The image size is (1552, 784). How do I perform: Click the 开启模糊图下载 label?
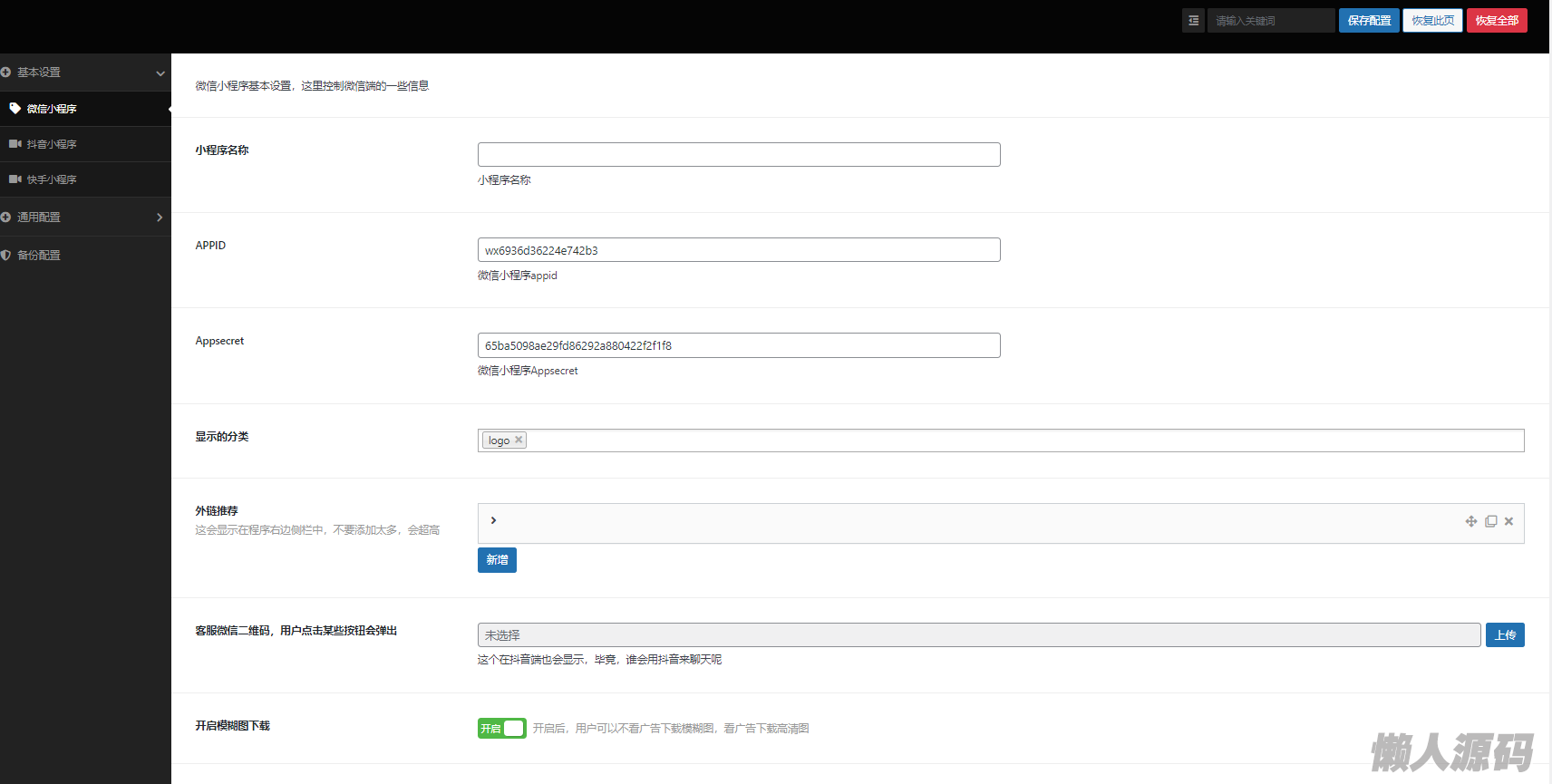point(233,726)
